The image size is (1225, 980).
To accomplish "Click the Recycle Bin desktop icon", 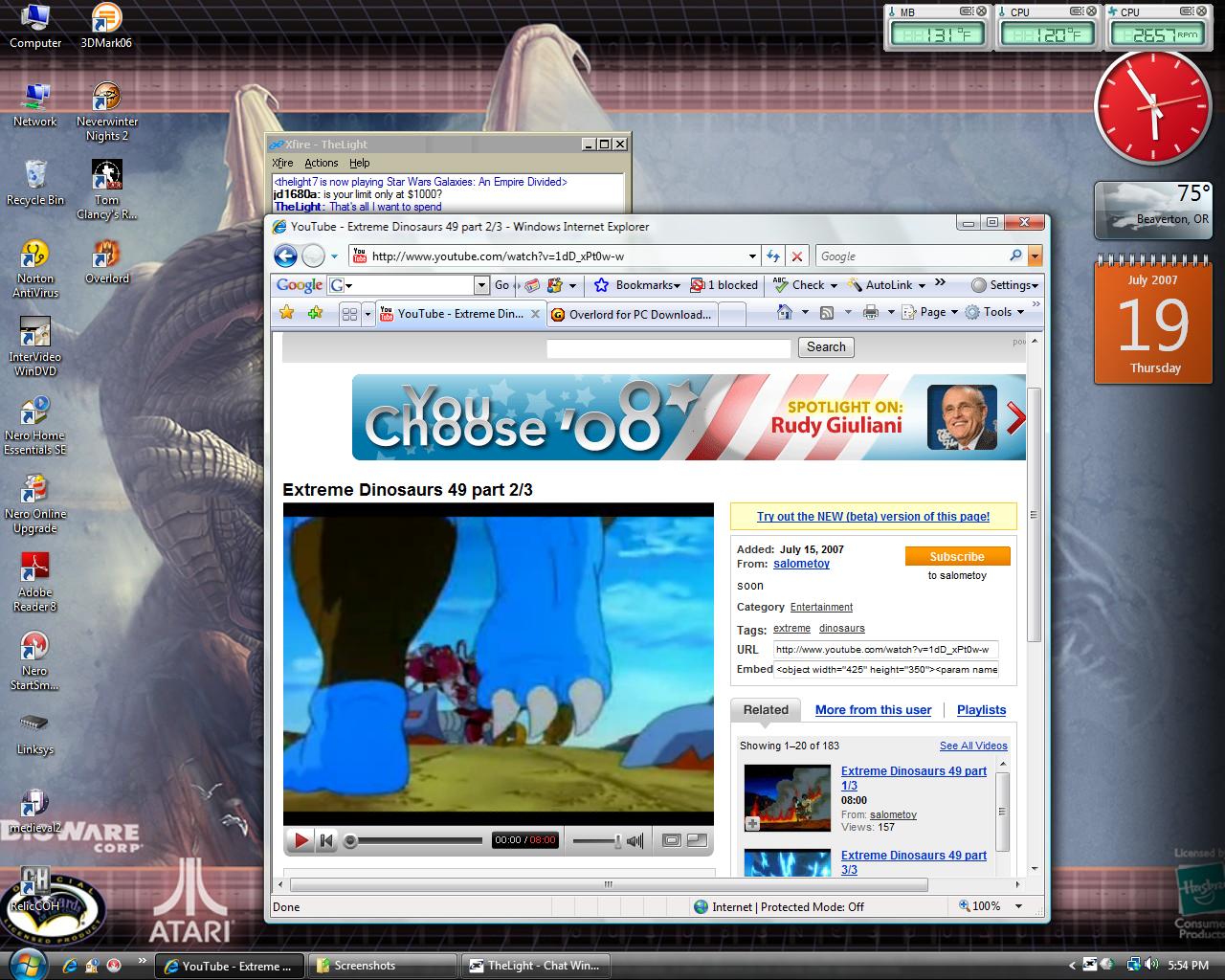I will point(35,182).
